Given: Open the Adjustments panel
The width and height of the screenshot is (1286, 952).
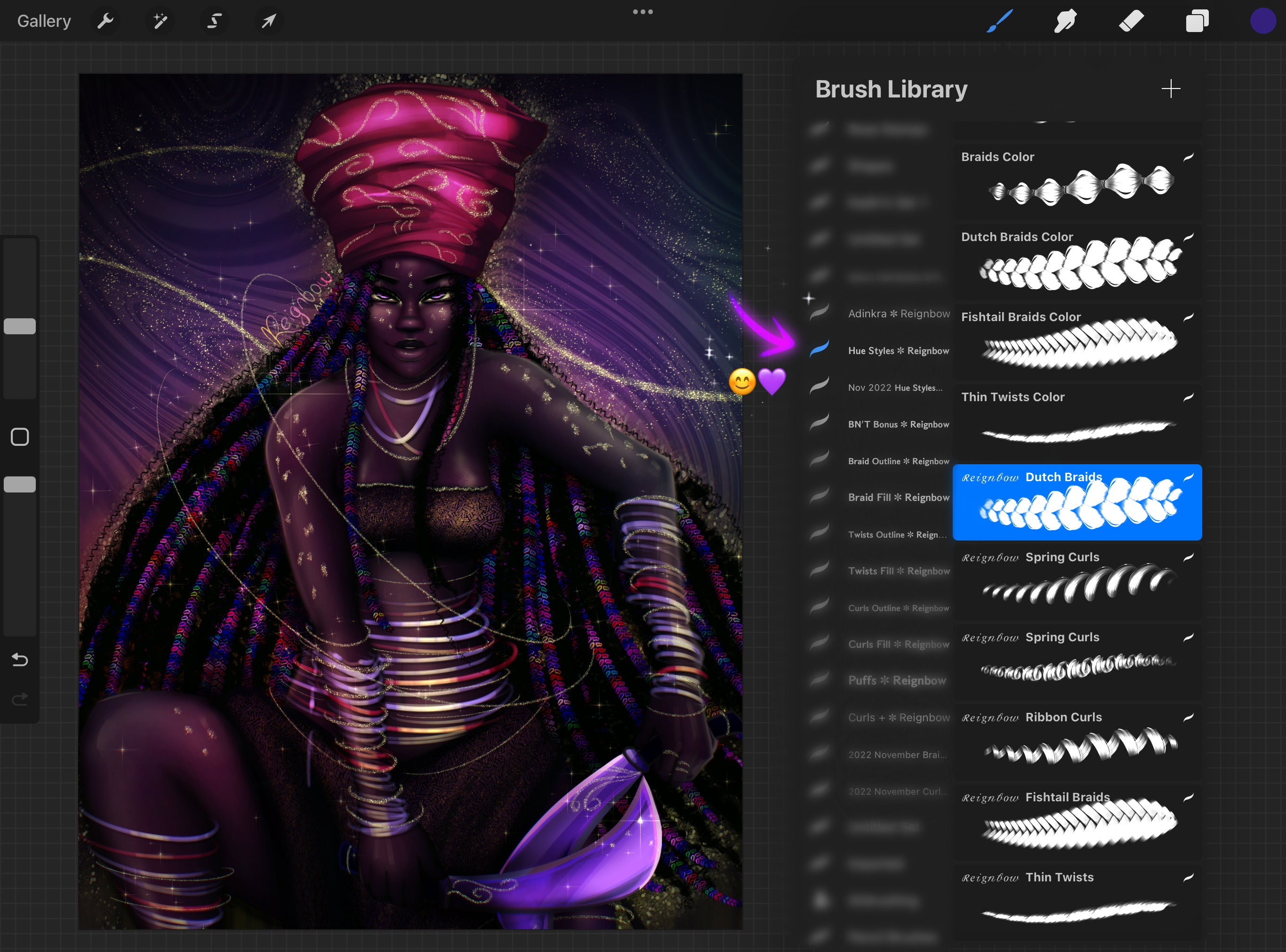Looking at the screenshot, I should point(160,21).
